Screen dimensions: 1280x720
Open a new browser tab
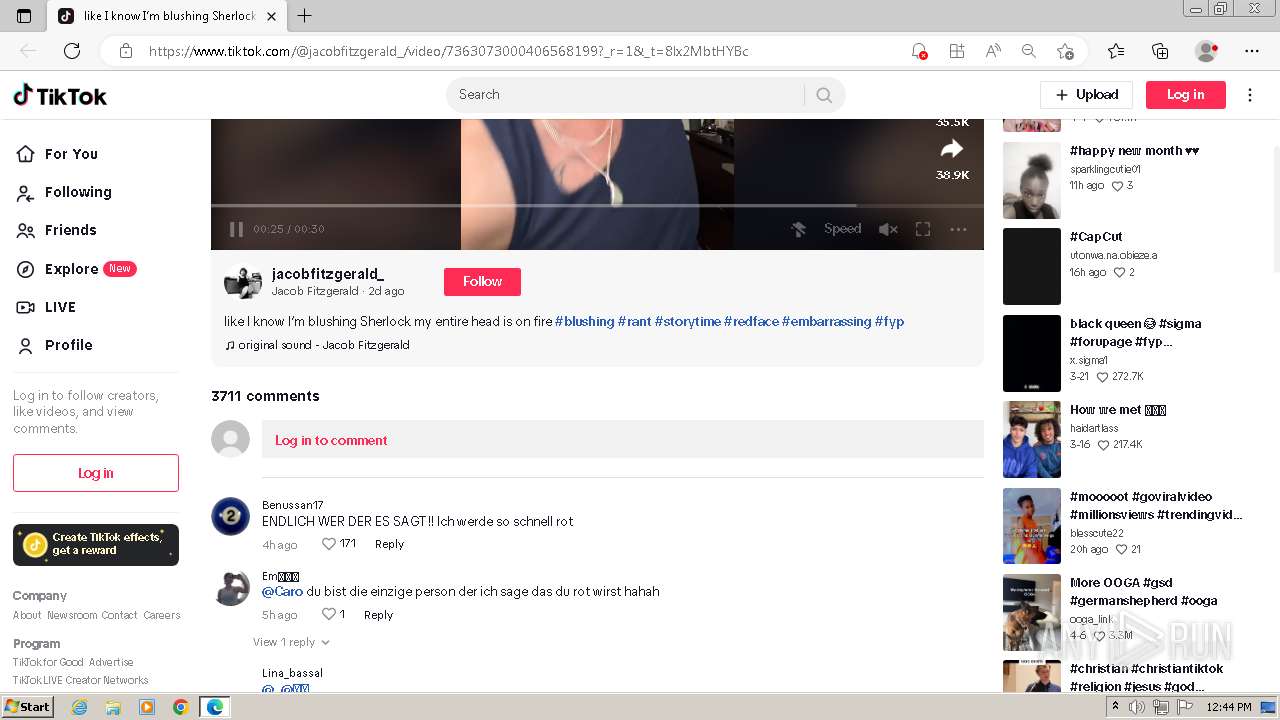click(305, 15)
